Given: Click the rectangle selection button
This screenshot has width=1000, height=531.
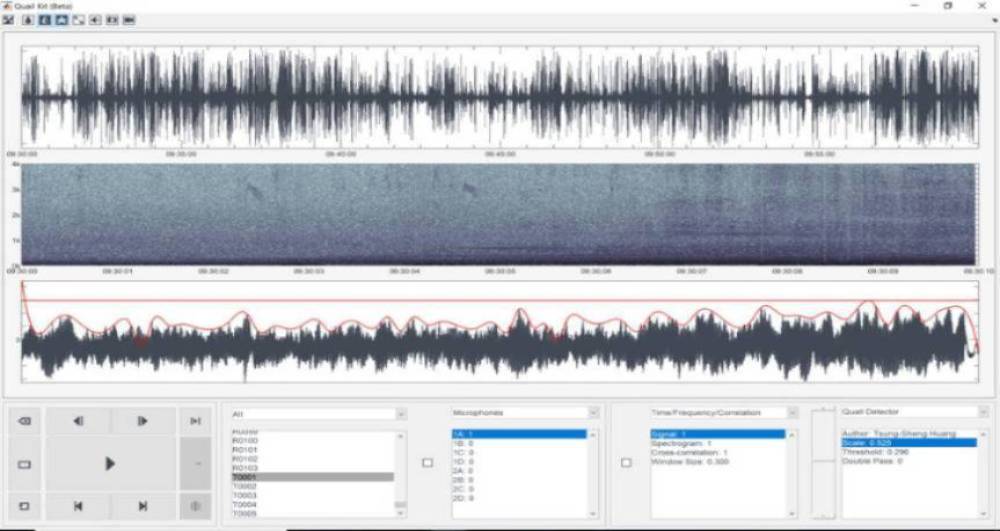Looking at the screenshot, I should point(24,464).
